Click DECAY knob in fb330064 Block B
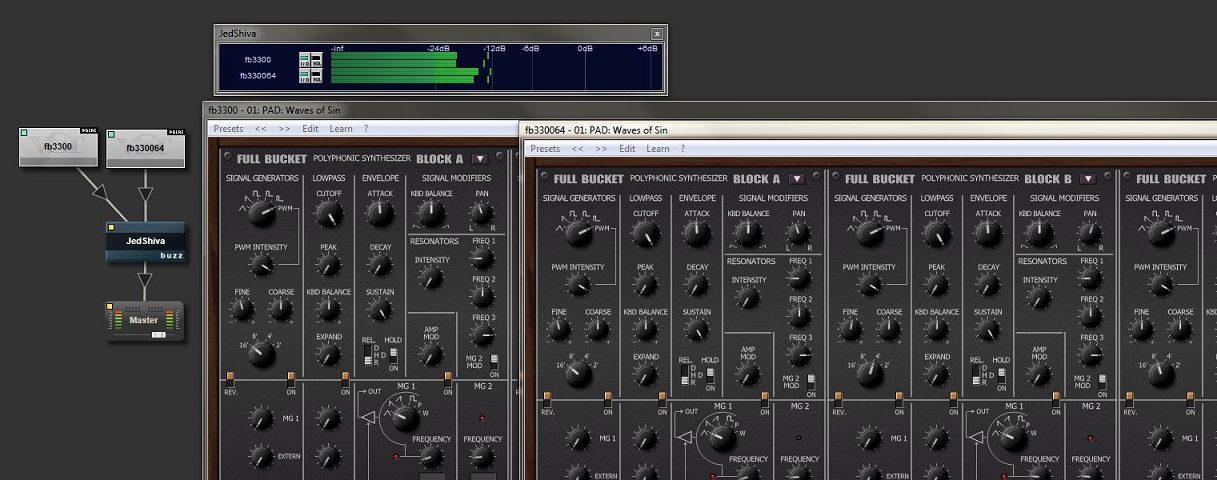1217x480 pixels. point(988,287)
